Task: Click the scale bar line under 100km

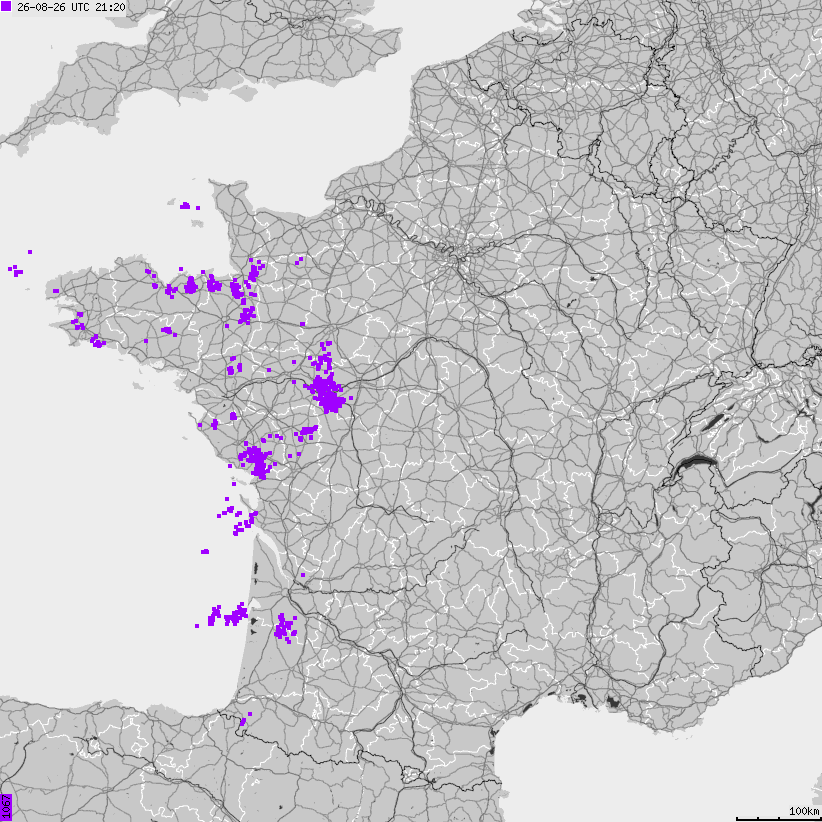Action: 778,818
